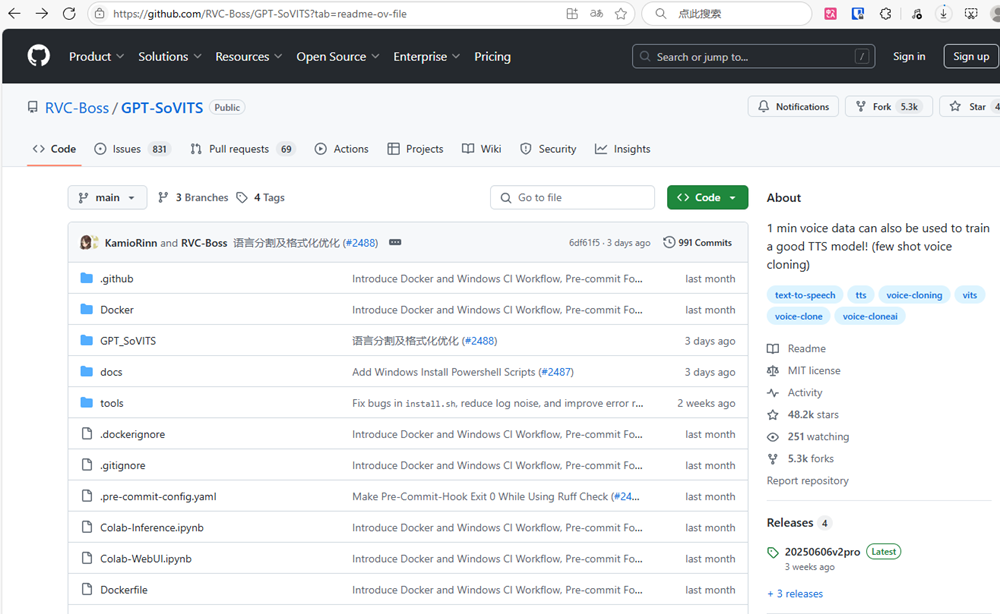Open the .pre-commit-config.yaml file
This screenshot has height=614, width=1000.
tap(158, 496)
